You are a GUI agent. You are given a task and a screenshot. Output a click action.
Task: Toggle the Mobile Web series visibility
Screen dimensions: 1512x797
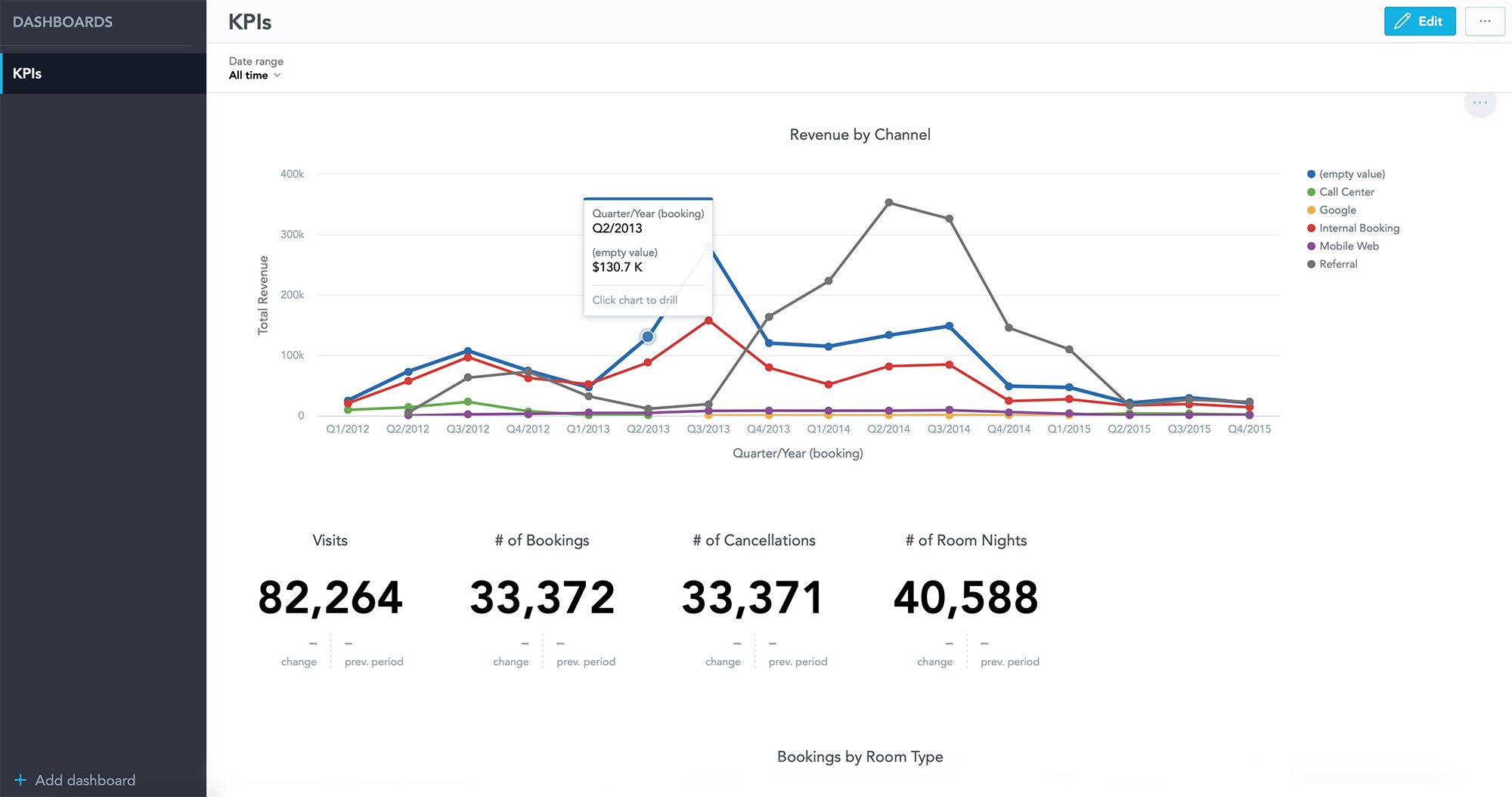(x=1348, y=246)
